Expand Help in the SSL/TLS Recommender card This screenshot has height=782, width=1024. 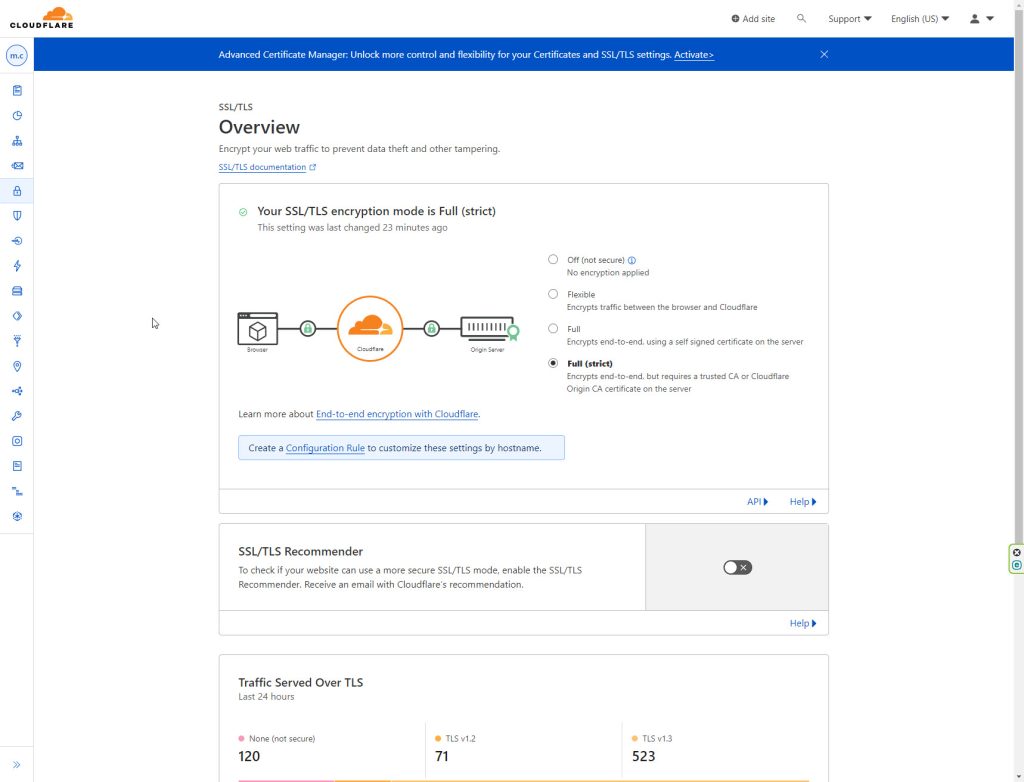803,623
